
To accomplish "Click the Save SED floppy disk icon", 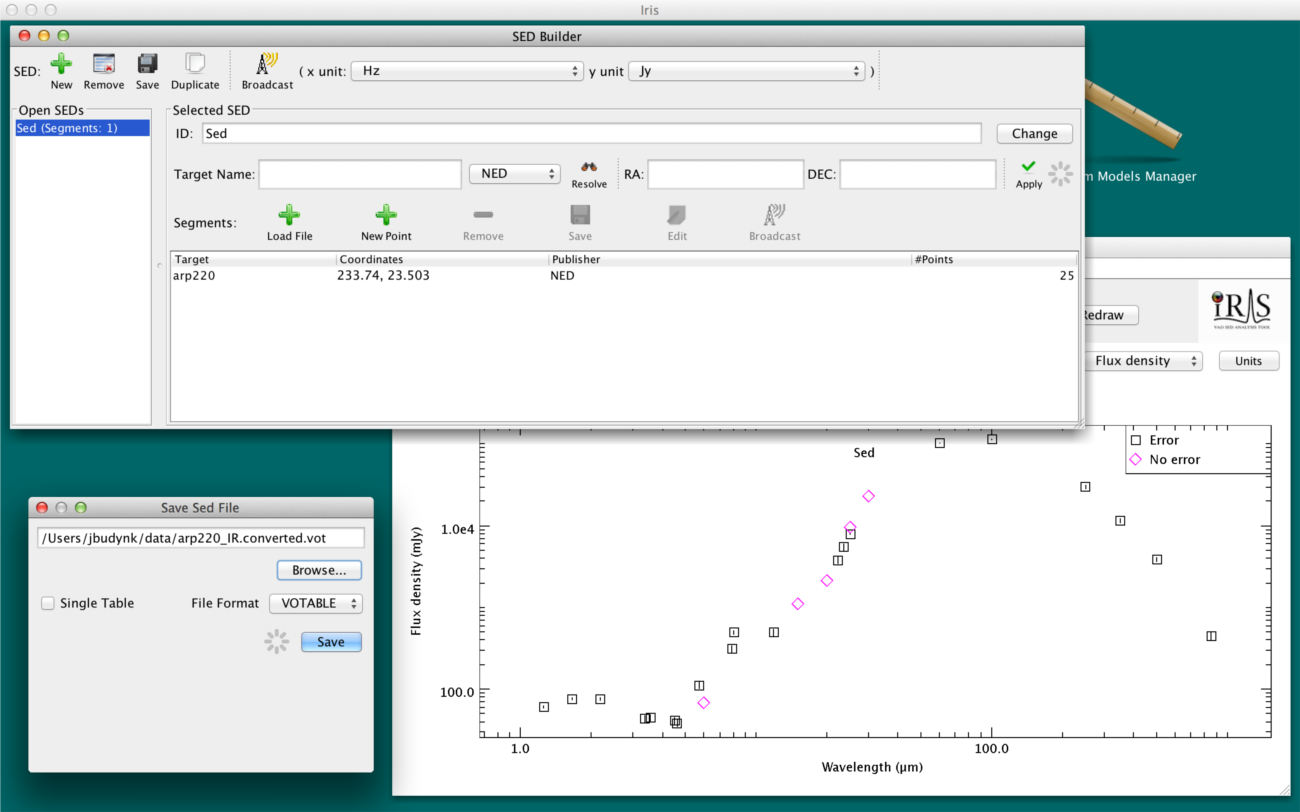I will coord(147,64).
